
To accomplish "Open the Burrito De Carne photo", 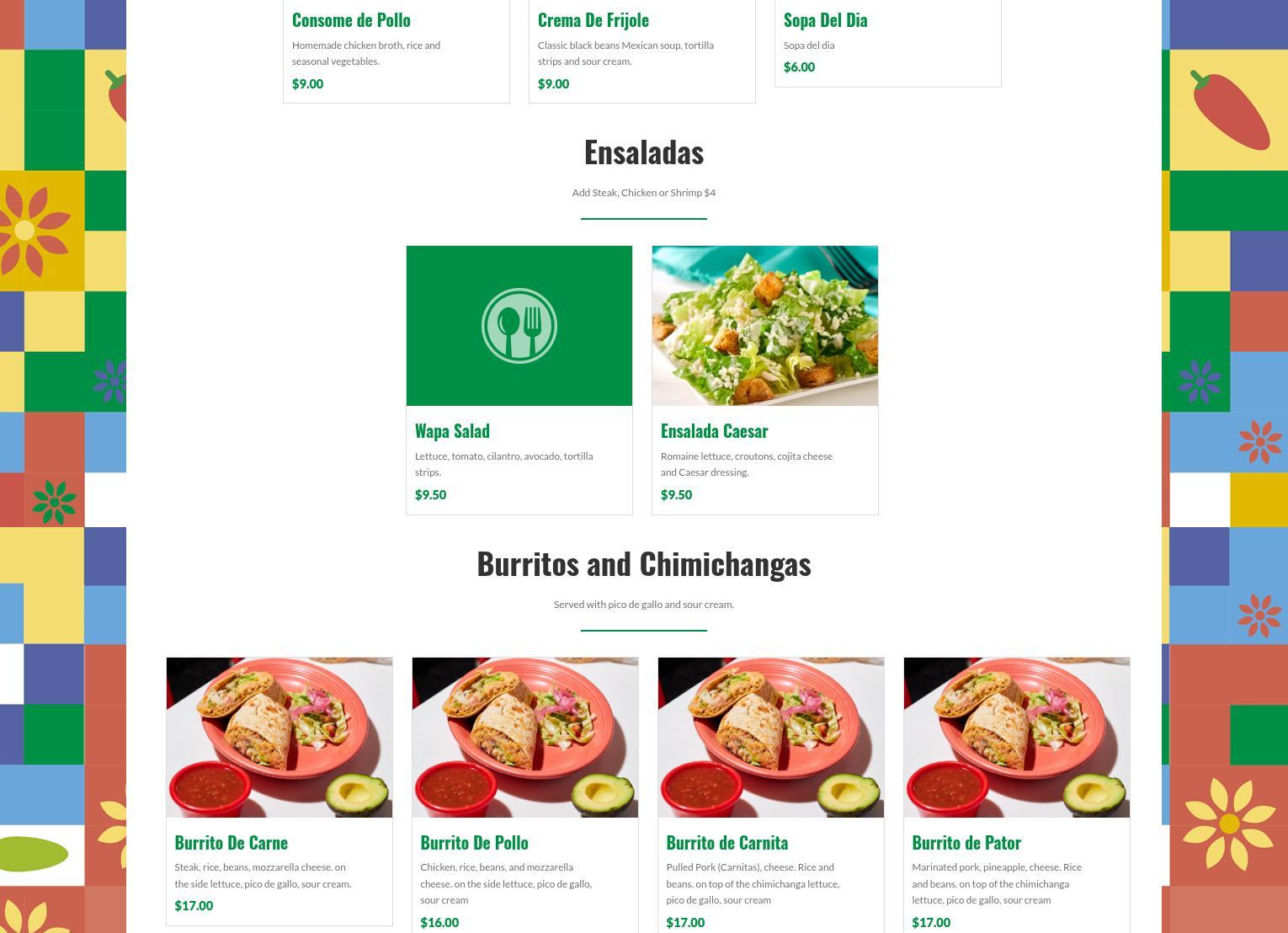I will [x=279, y=738].
